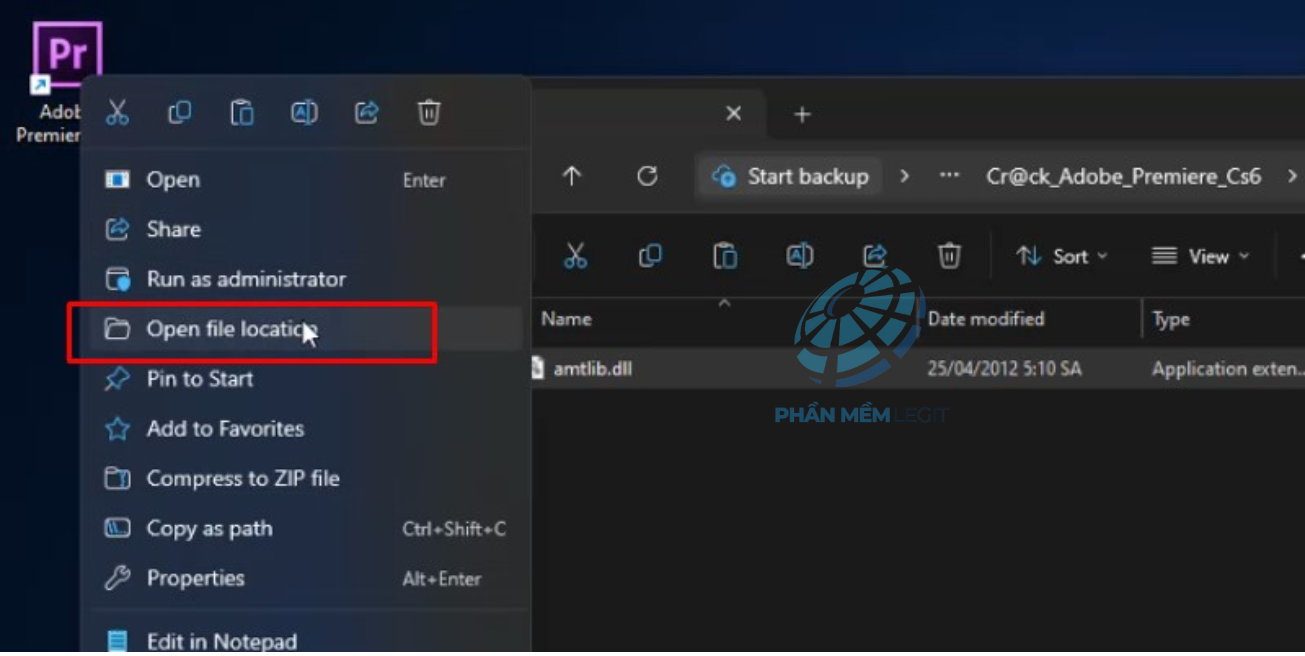Viewport: 1305px width, 656px height.
Task: Click the Paste clipboard icon atop the context menu
Action: click(242, 112)
